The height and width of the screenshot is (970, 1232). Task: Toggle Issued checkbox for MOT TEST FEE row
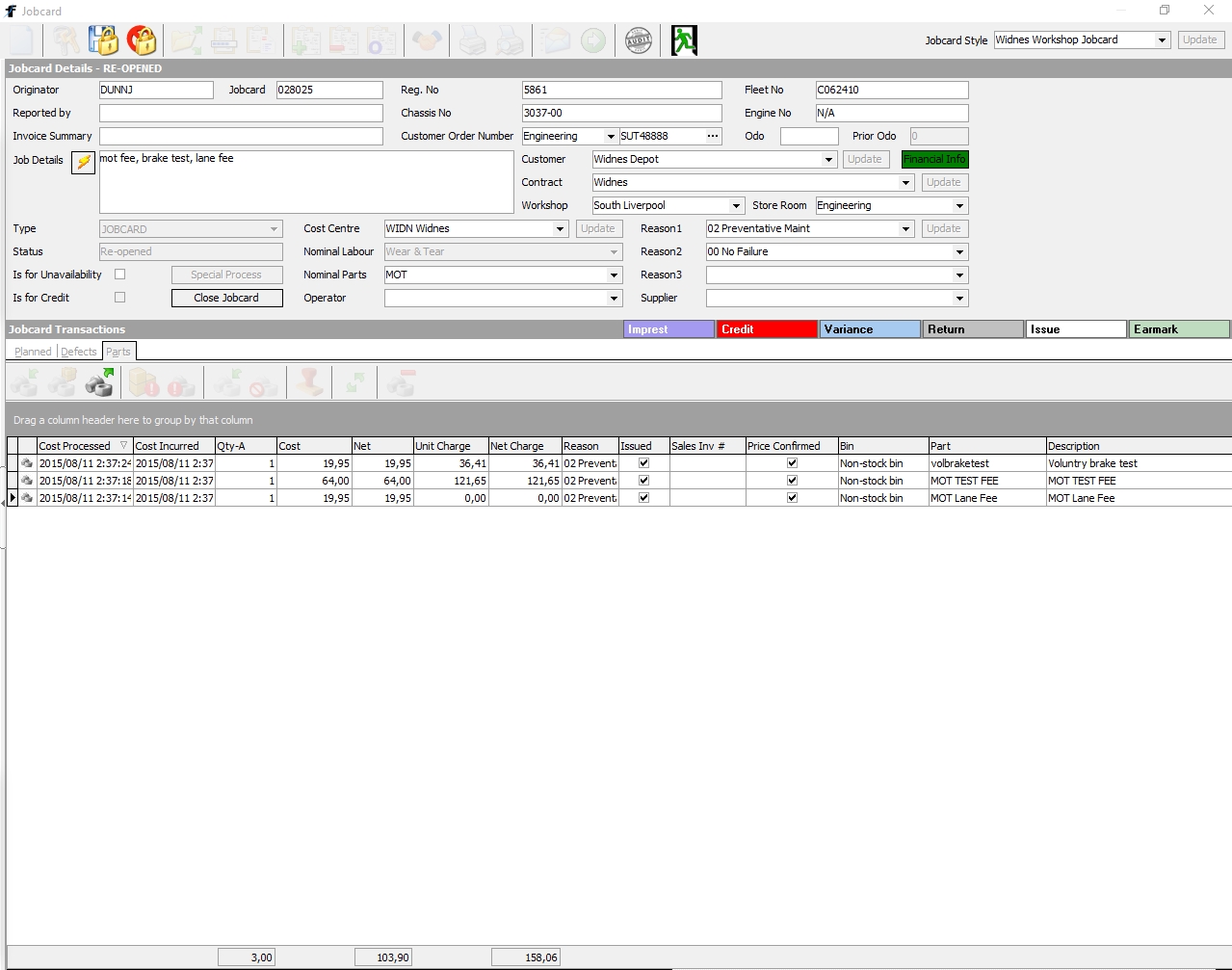coord(643,481)
